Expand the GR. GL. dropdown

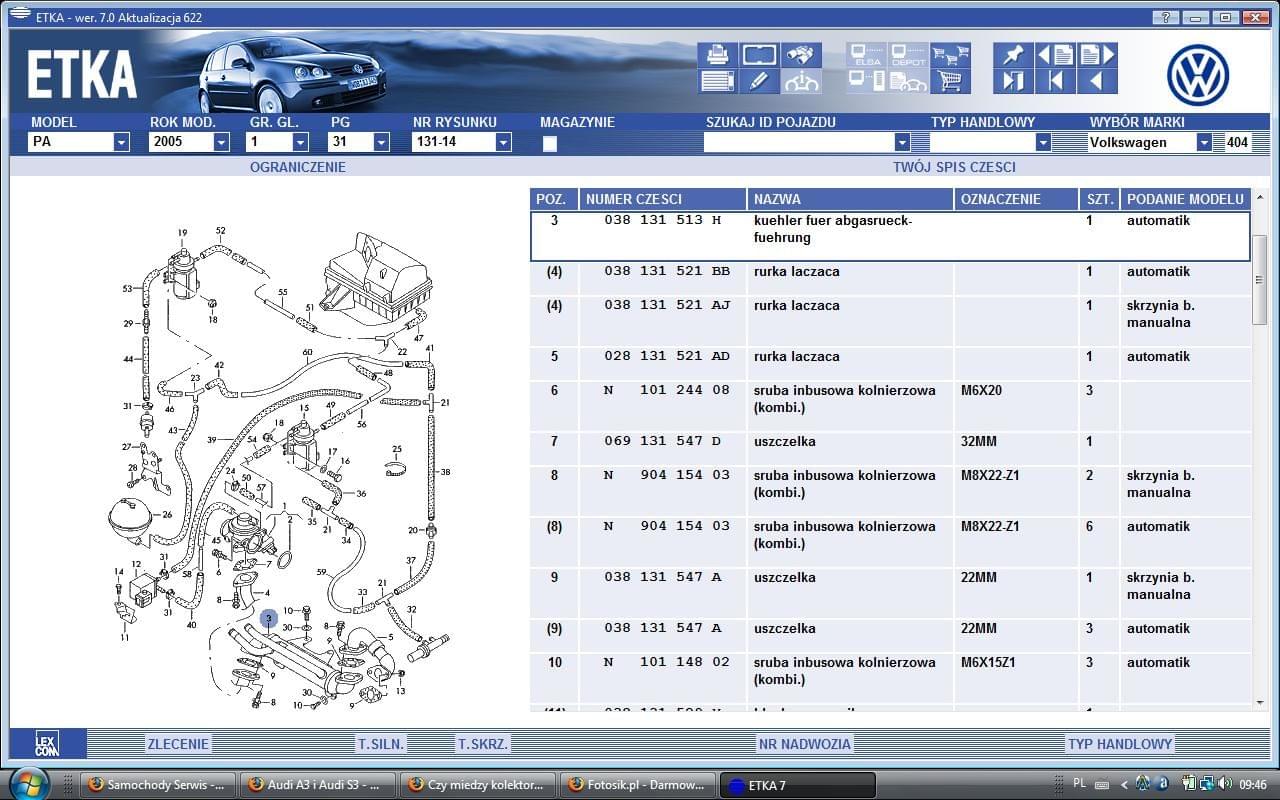click(301, 142)
